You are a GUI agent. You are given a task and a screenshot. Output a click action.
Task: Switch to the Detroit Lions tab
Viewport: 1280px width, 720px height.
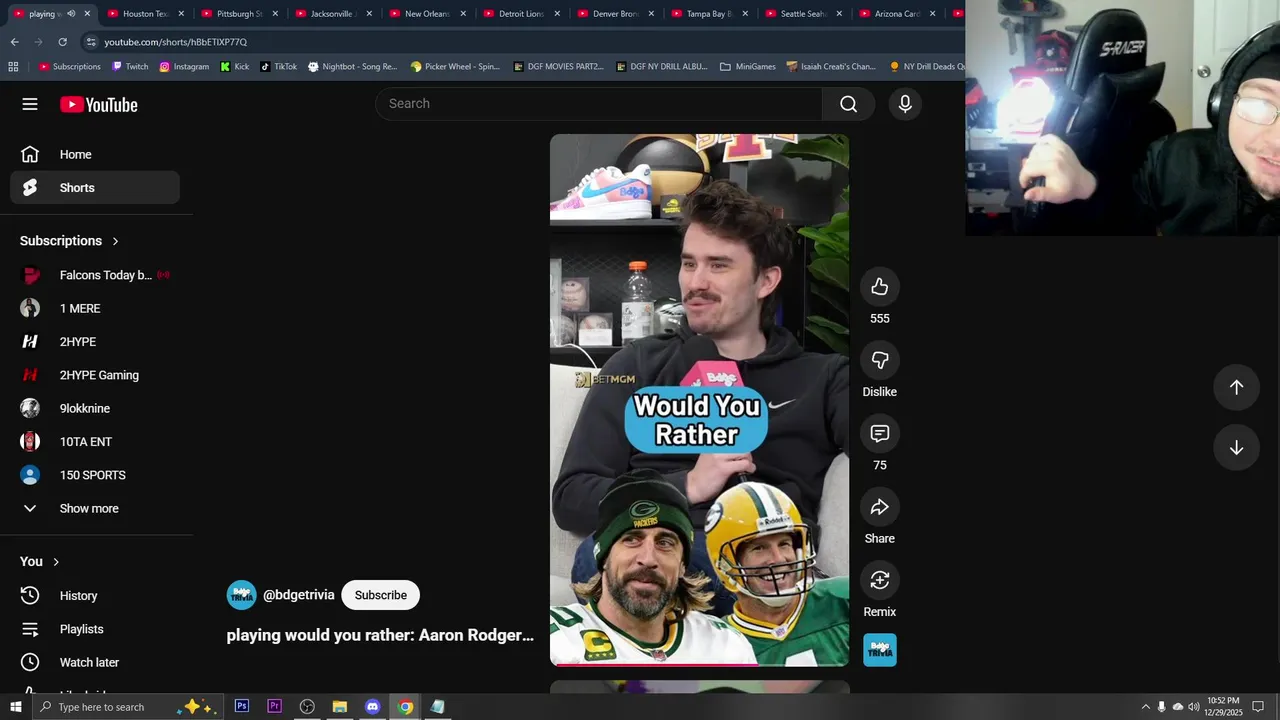click(520, 14)
